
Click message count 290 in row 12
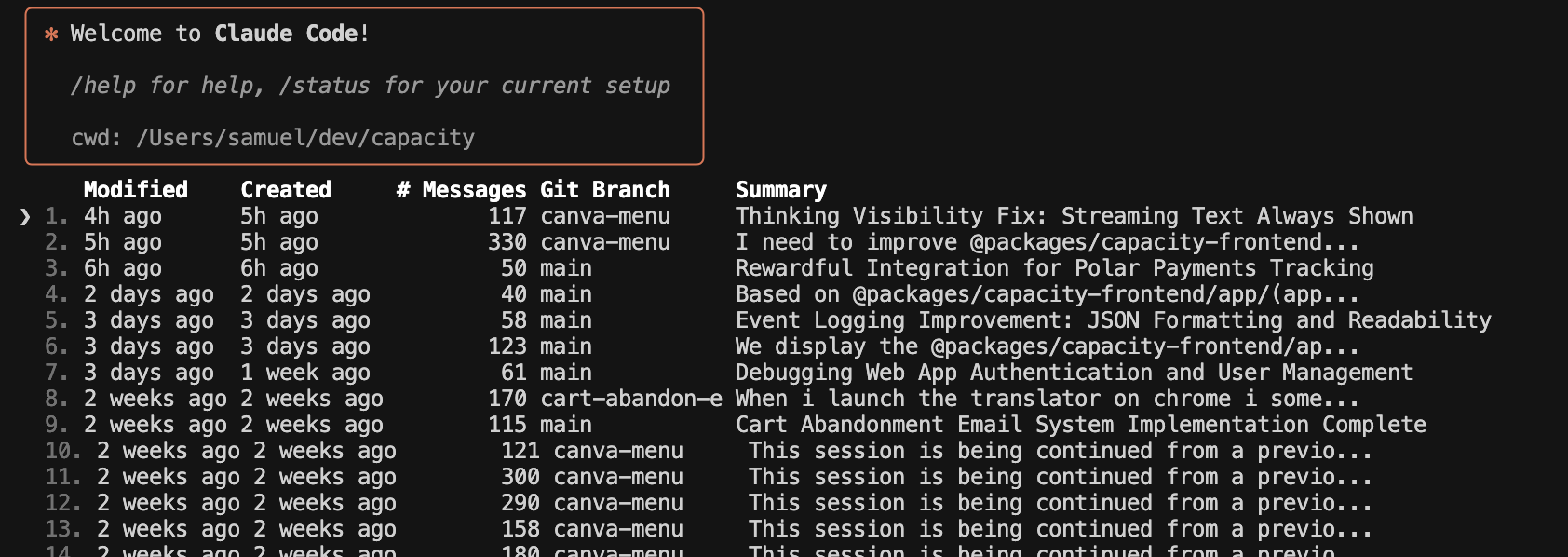(x=520, y=503)
